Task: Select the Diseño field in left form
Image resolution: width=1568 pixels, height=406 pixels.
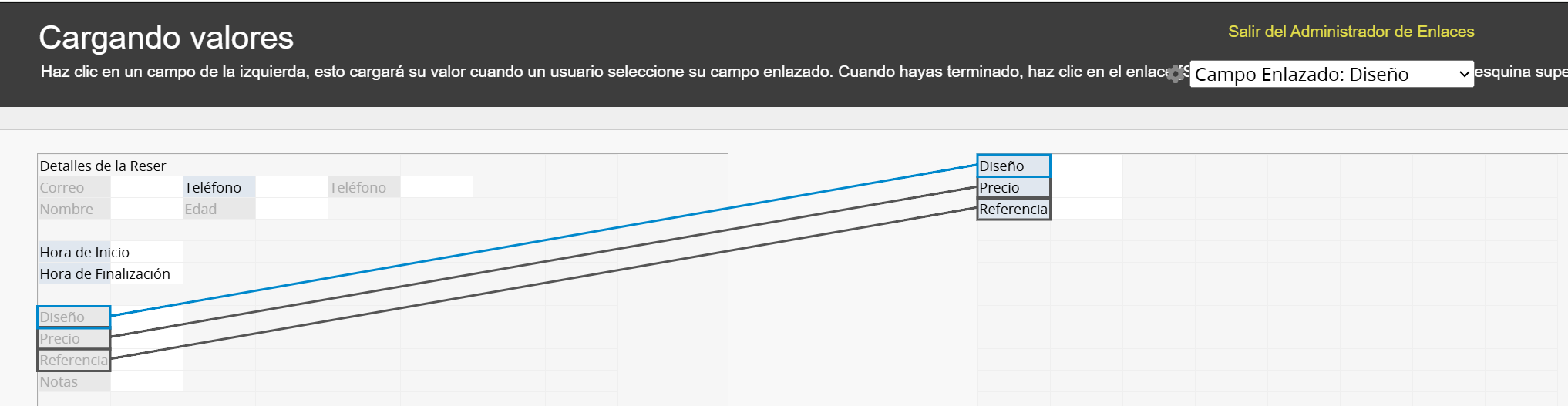Action: pos(74,317)
